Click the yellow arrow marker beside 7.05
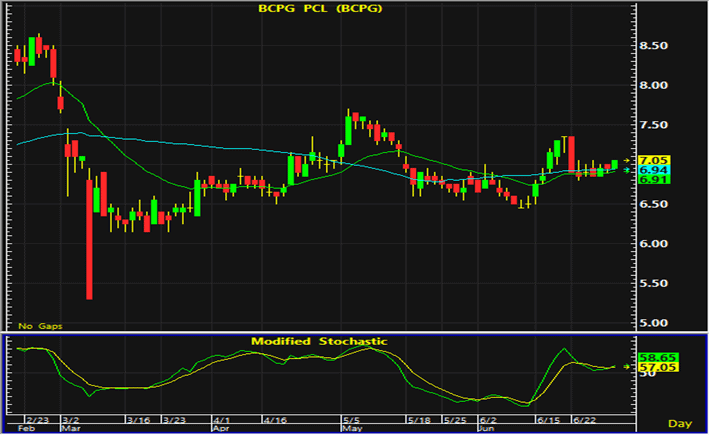 (x=626, y=160)
